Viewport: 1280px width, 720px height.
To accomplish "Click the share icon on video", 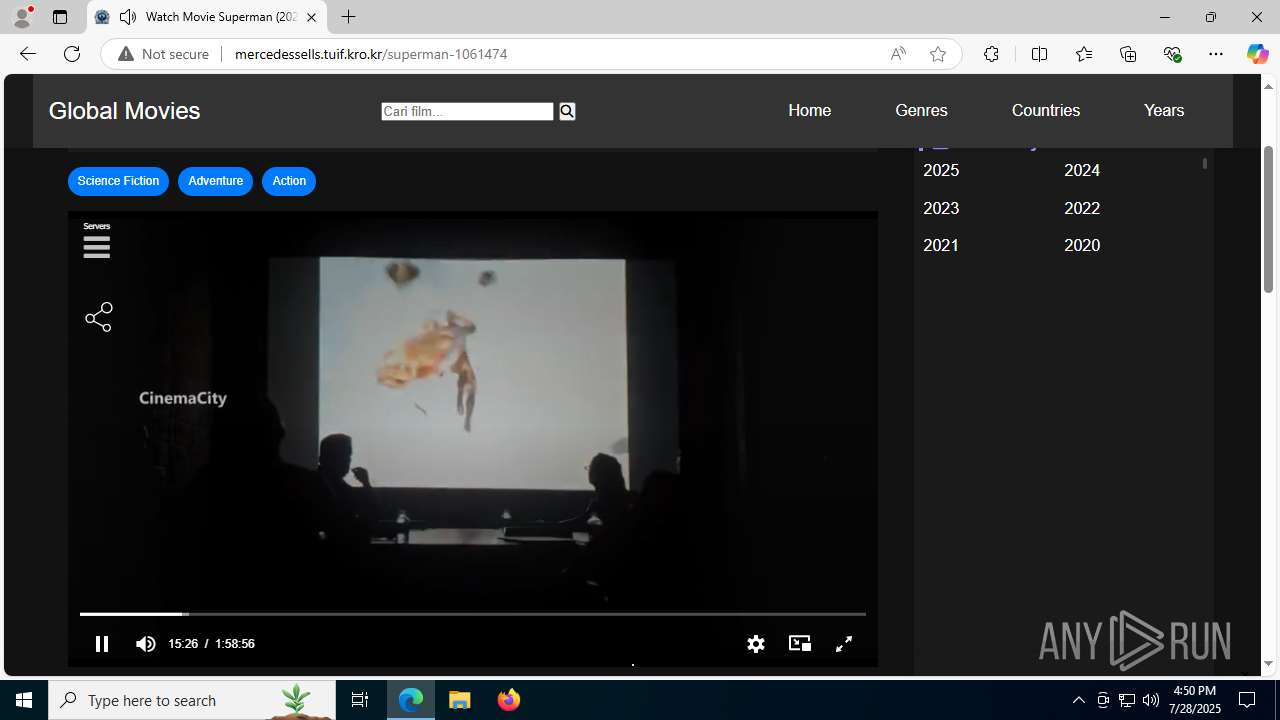I will pos(99,318).
